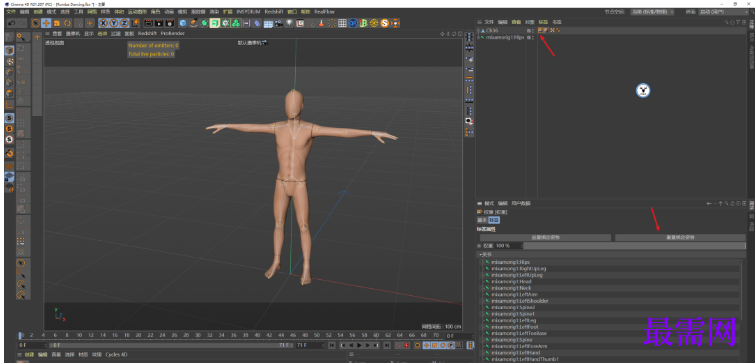755x363 pixels.
Task: Toggle the Y axis lock
Action: (x=114, y=23)
